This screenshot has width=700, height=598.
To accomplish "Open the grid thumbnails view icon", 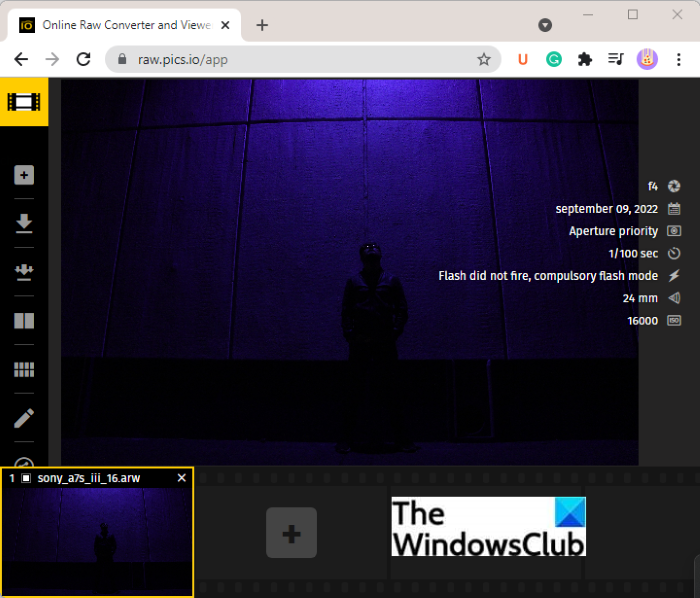I will pos(24,369).
